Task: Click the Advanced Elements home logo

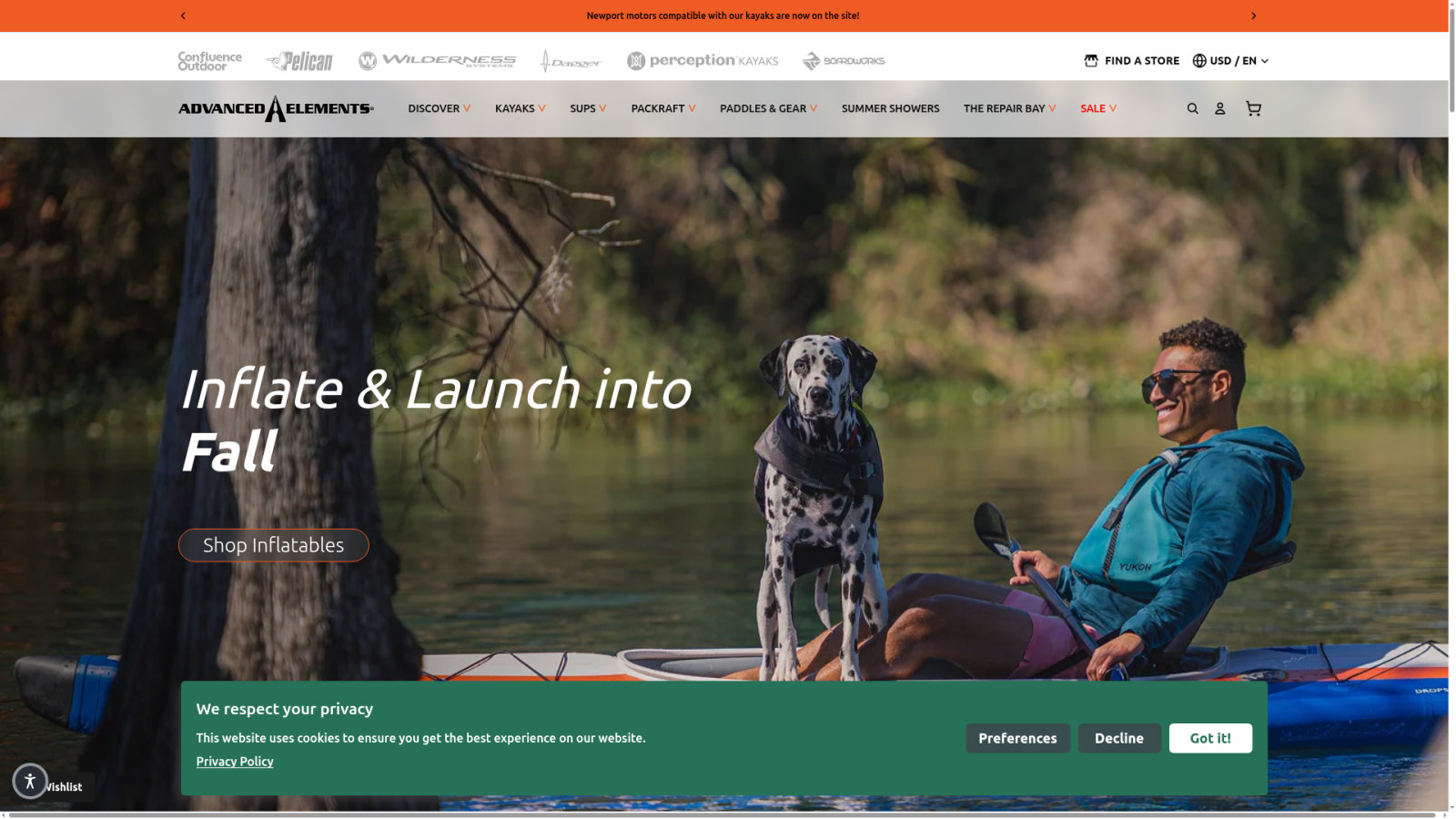Action: 276,108
